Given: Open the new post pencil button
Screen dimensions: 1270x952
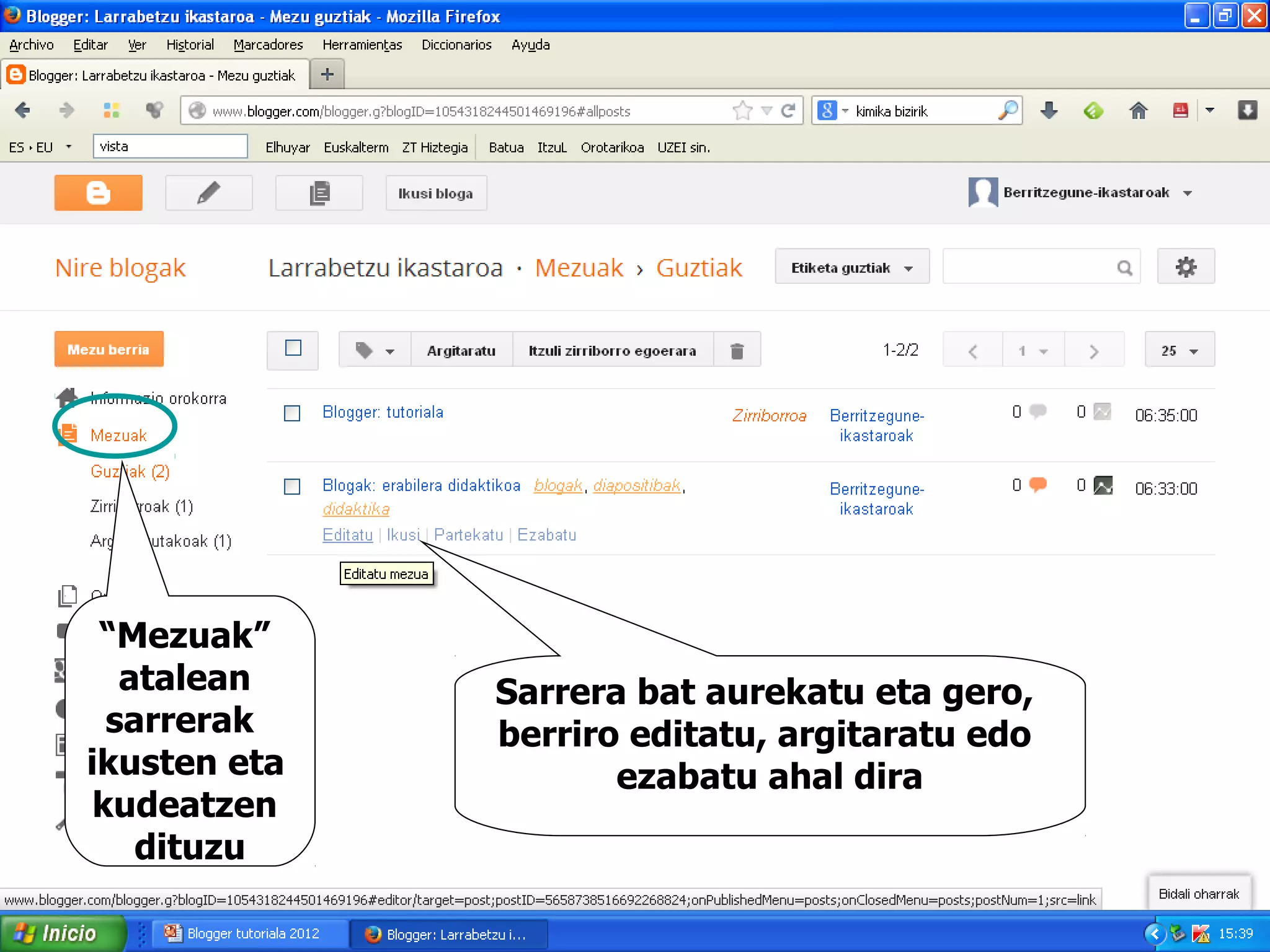Looking at the screenshot, I should click(208, 193).
